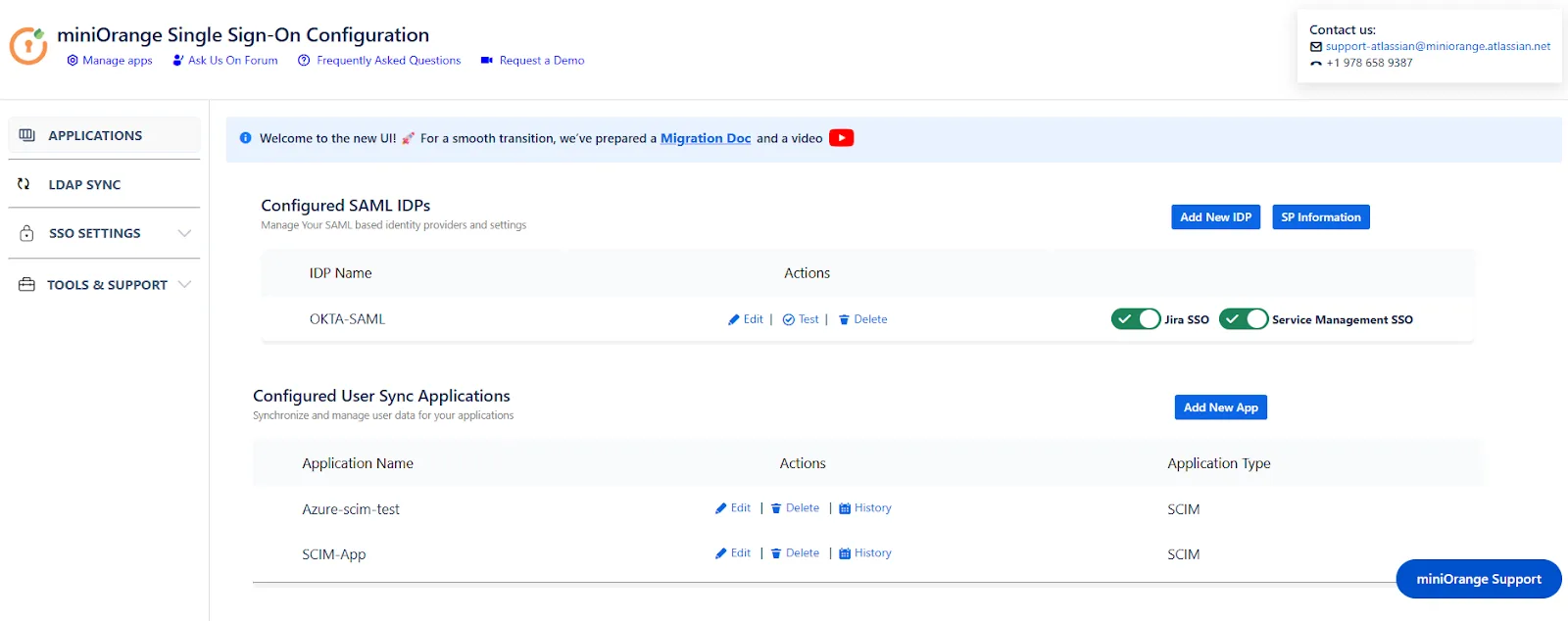Click the Add New IDP button
The width and height of the screenshot is (1568, 621).
click(x=1216, y=217)
